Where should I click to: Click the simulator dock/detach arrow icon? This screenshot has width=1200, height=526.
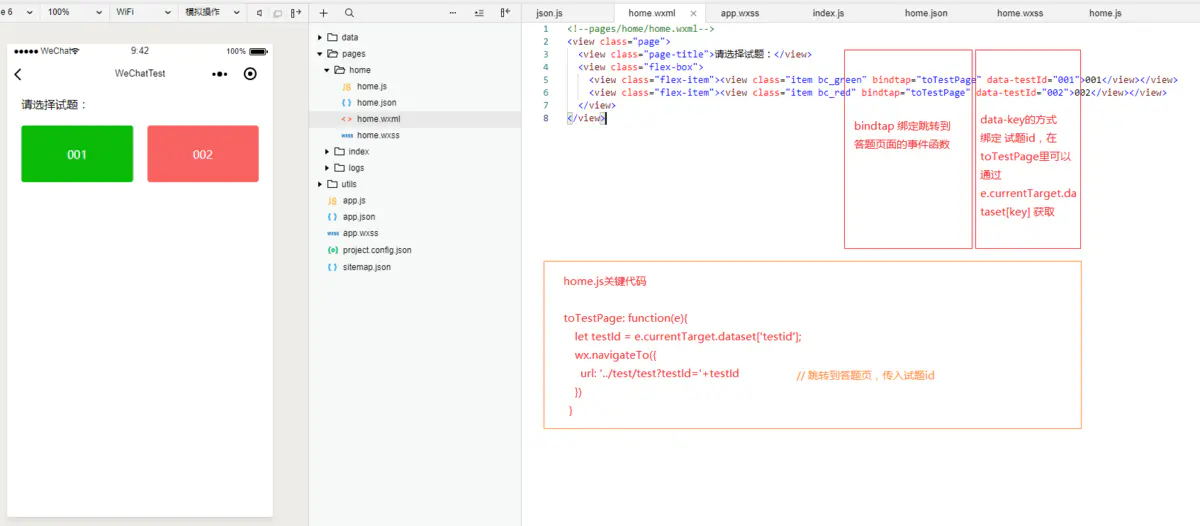pos(296,13)
